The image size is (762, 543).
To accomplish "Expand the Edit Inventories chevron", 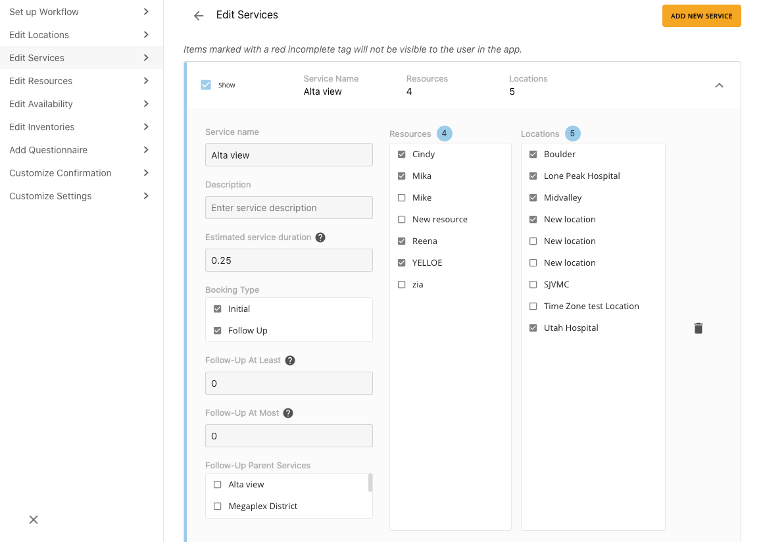I will pos(146,127).
